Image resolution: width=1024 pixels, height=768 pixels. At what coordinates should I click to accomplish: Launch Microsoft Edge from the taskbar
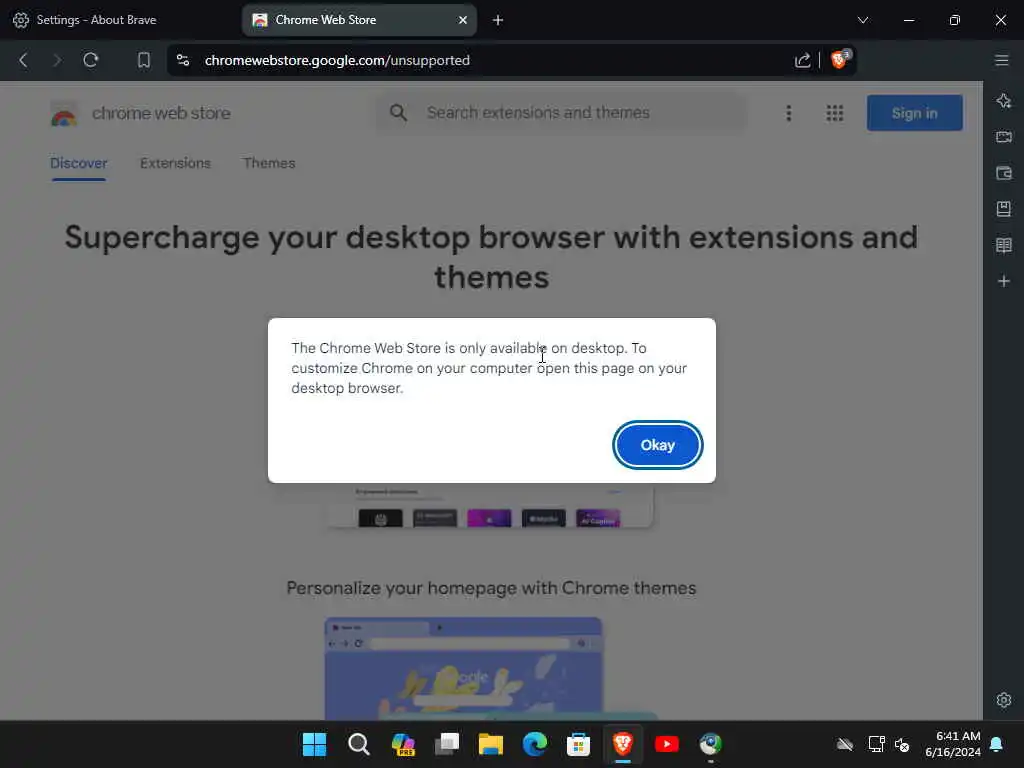535,744
